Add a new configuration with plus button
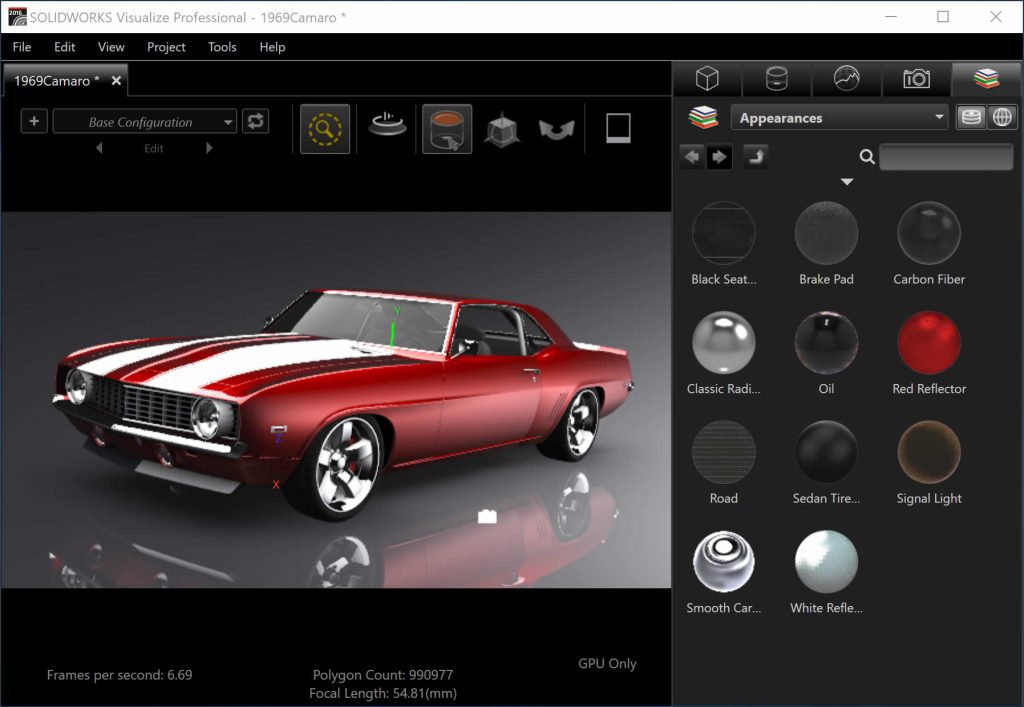This screenshot has width=1024, height=707. tap(35, 121)
